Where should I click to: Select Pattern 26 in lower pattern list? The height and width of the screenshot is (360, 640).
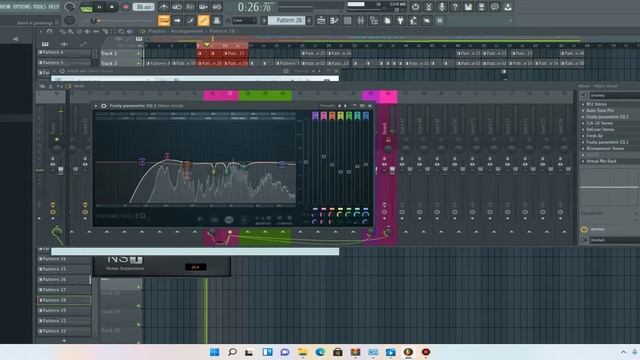[x=64, y=280]
